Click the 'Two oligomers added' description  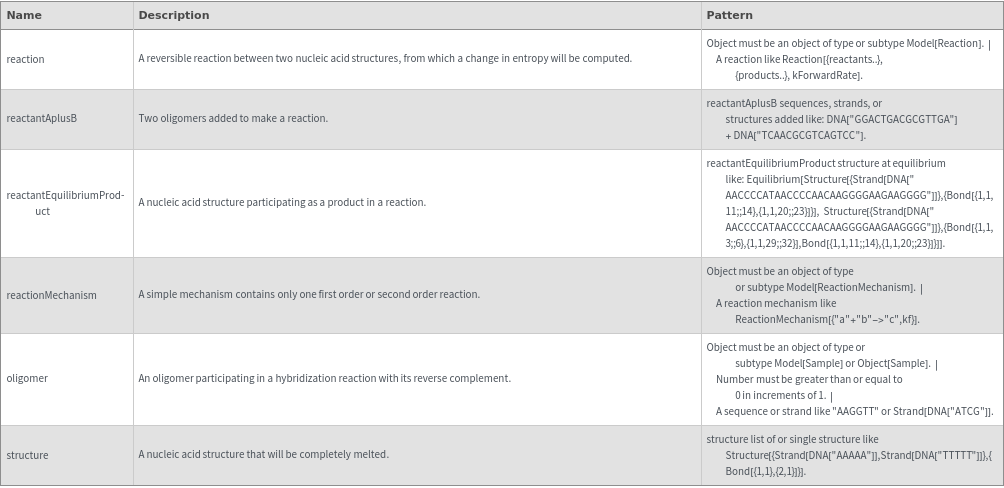pos(233,118)
